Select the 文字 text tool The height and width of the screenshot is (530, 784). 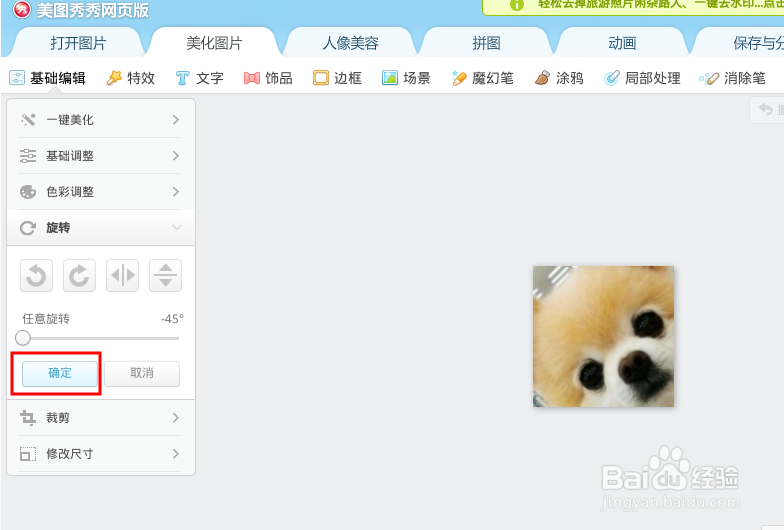pos(200,78)
